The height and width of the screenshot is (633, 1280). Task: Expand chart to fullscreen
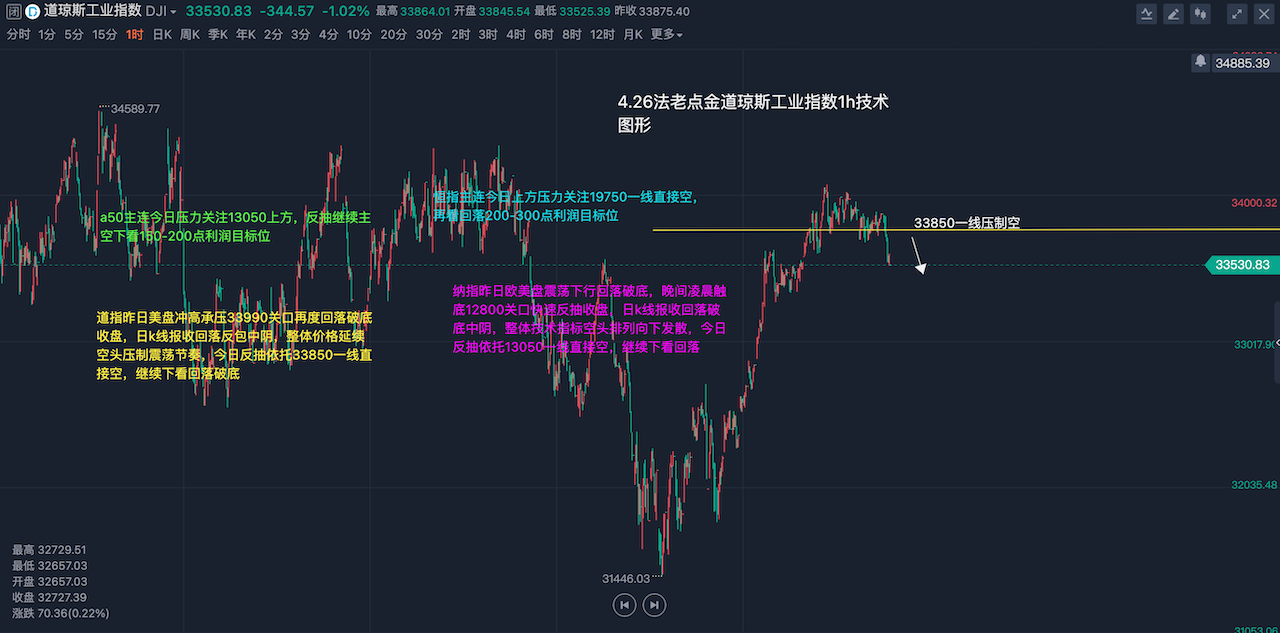pyautogui.click(x=1237, y=13)
